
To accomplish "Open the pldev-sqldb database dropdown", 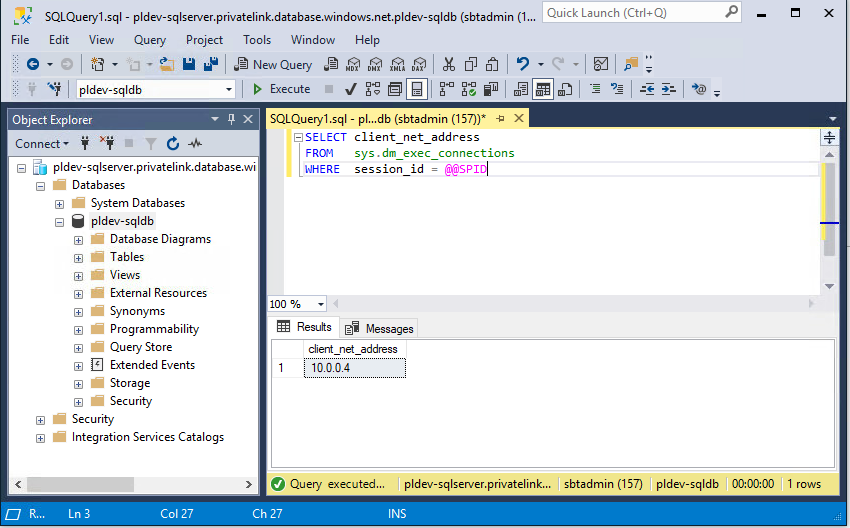I will pos(229,89).
